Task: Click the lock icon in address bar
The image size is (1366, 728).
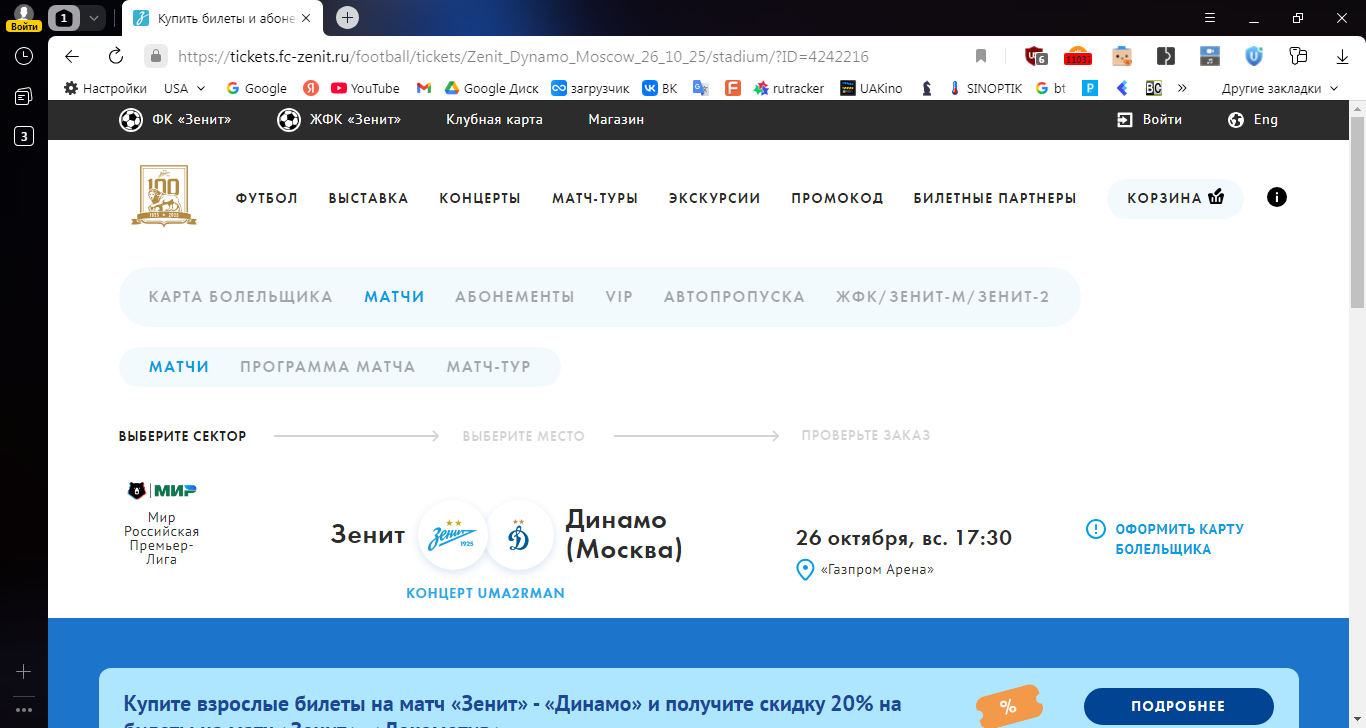Action: [x=155, y=56]
